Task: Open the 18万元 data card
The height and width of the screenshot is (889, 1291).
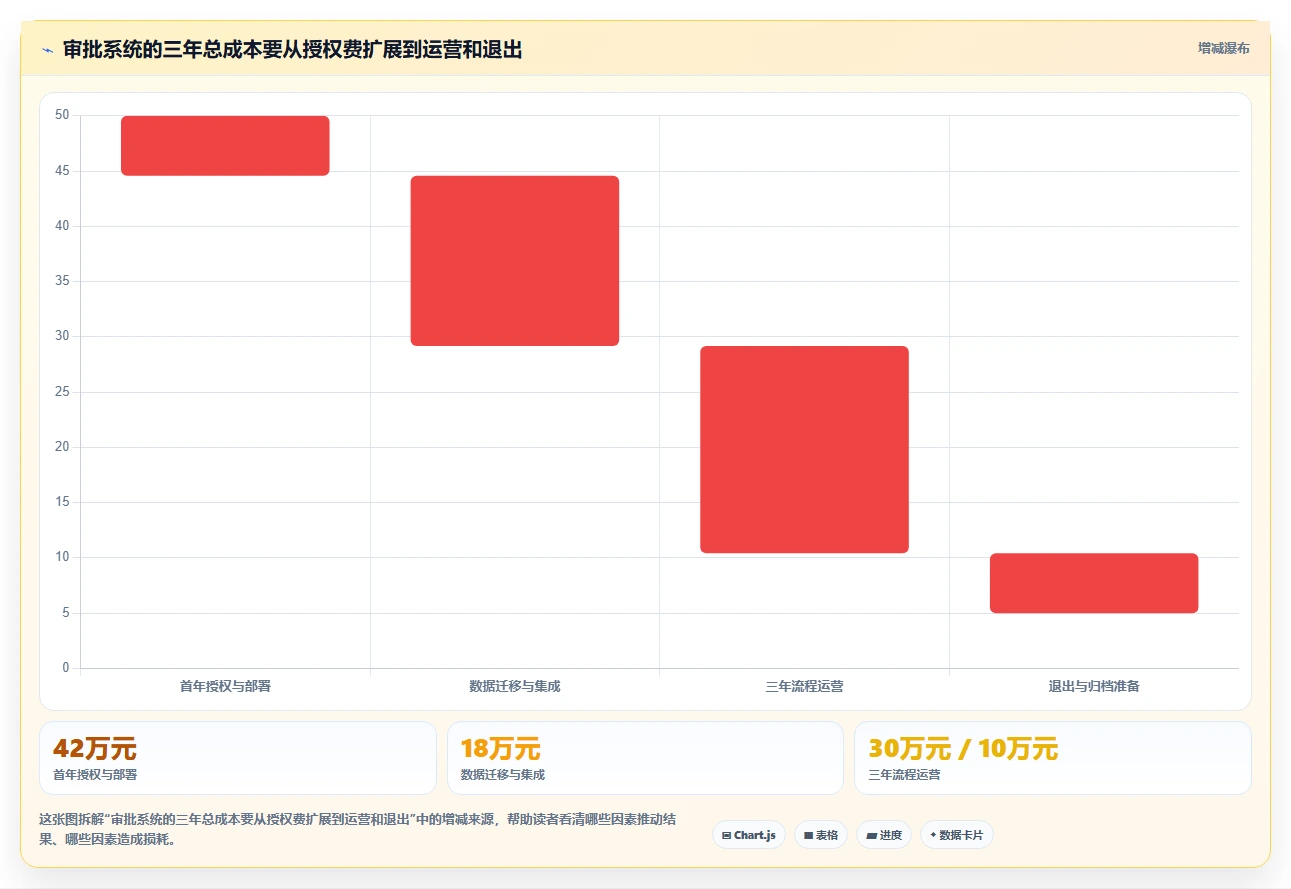Action: point(646,758)
